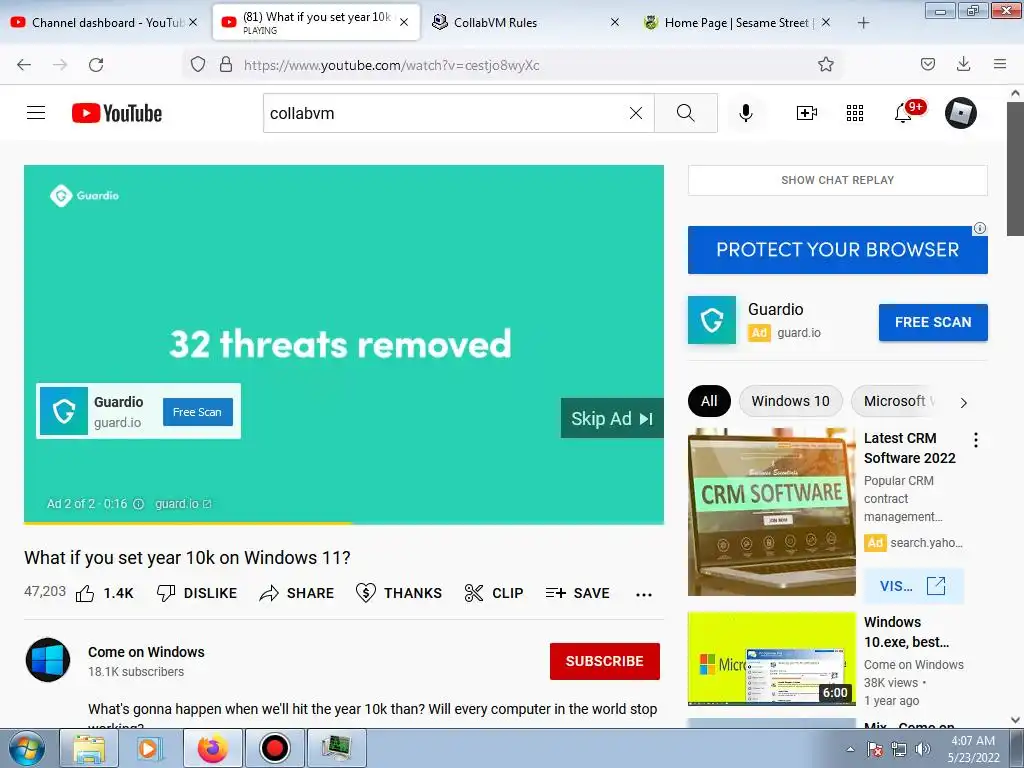Open the Firefox application menu
Viewport: 1024px width, 768px height.
(x=999, y=64)
